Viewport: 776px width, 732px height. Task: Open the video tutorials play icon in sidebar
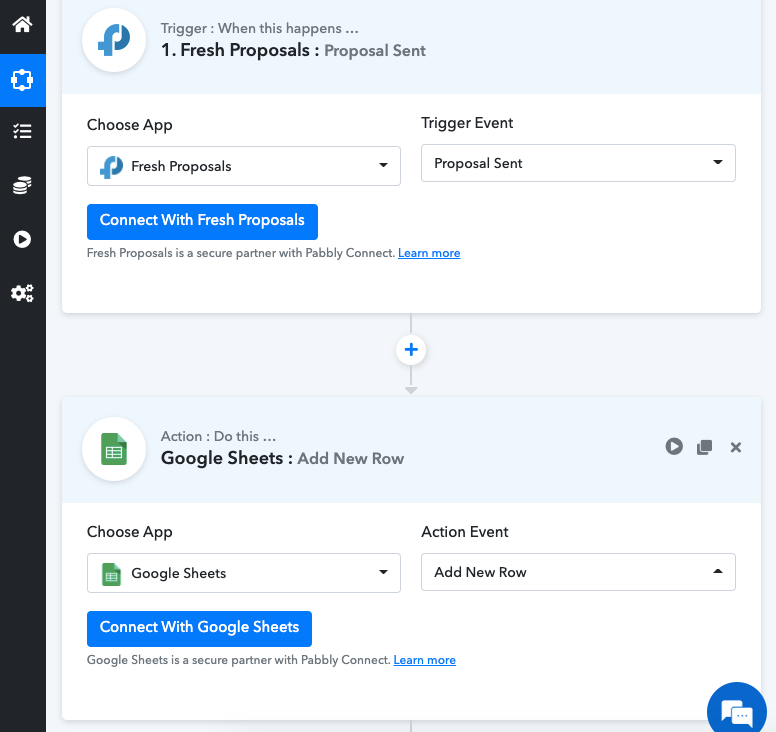[22, 239]
